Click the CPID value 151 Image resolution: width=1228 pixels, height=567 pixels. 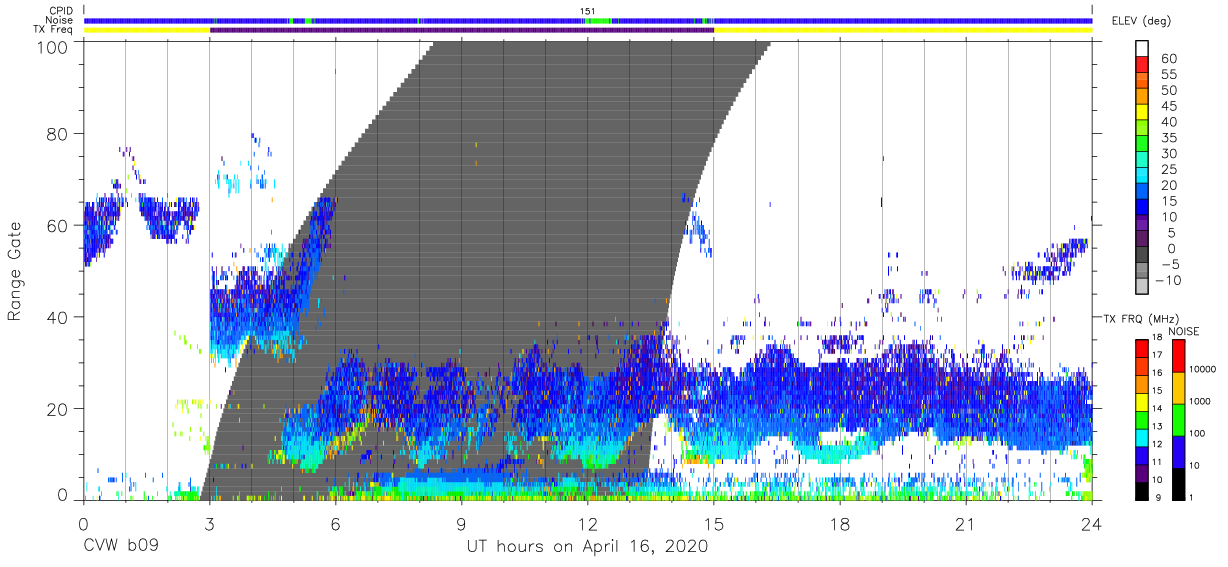[x=588, y=11]
